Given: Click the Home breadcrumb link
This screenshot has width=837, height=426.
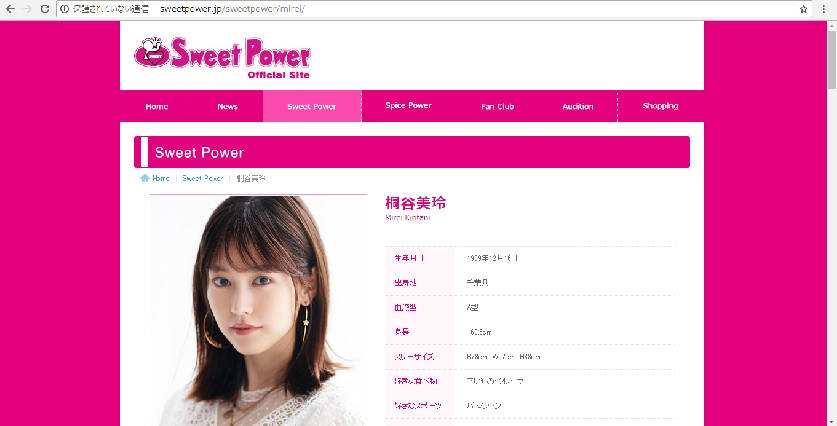Looking at the screenshot, I should point(161,178).
